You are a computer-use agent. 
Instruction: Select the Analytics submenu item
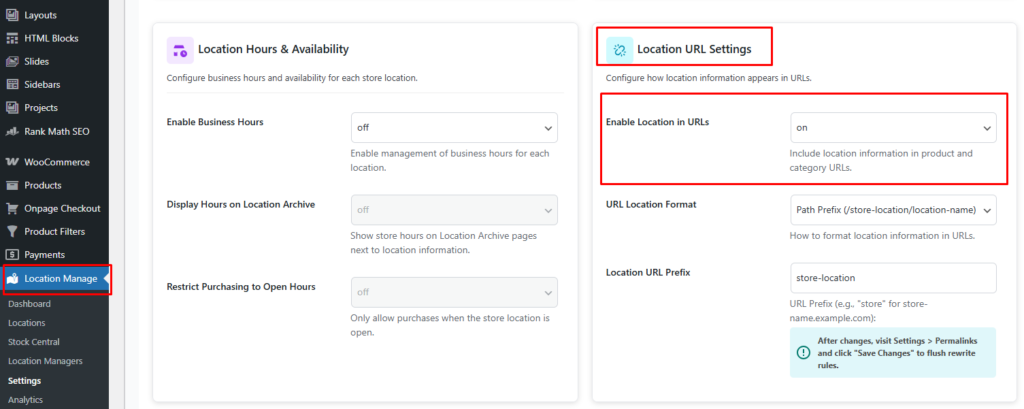tap(27, 399)
